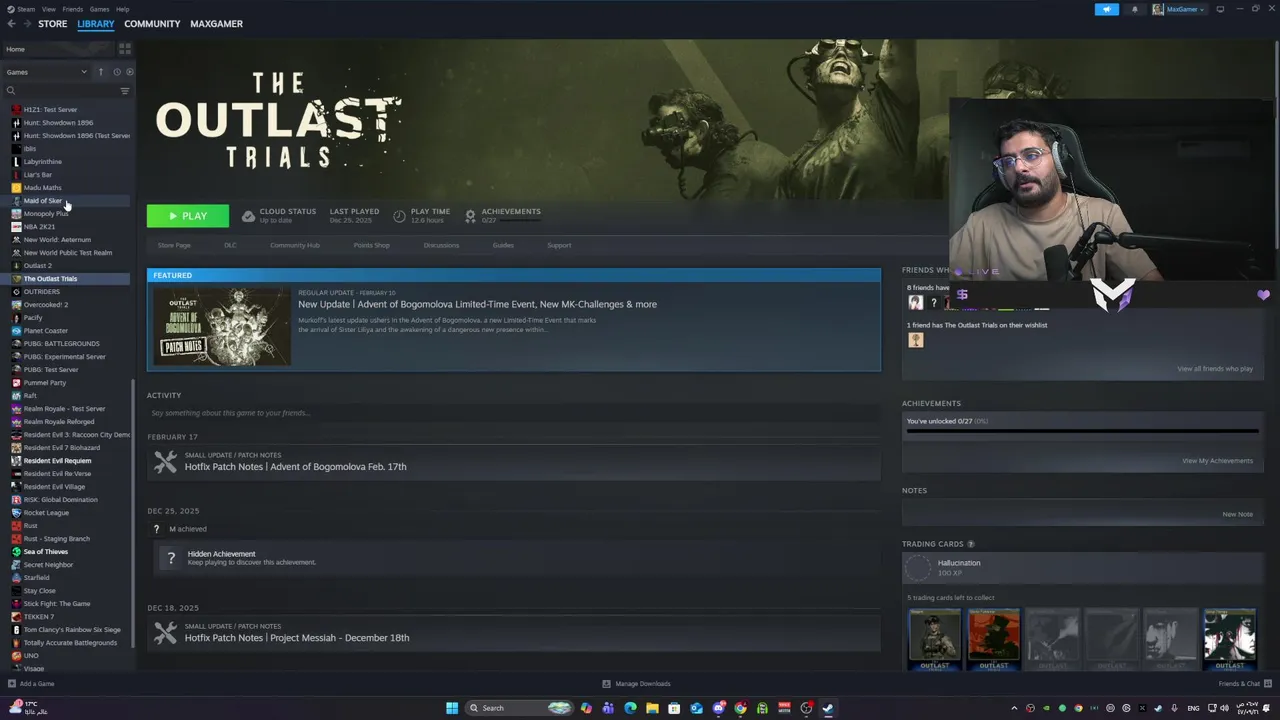Show ready-to-play games only icon
The width and height of the screenshot is (1280, 720).
tap(129, 72)
